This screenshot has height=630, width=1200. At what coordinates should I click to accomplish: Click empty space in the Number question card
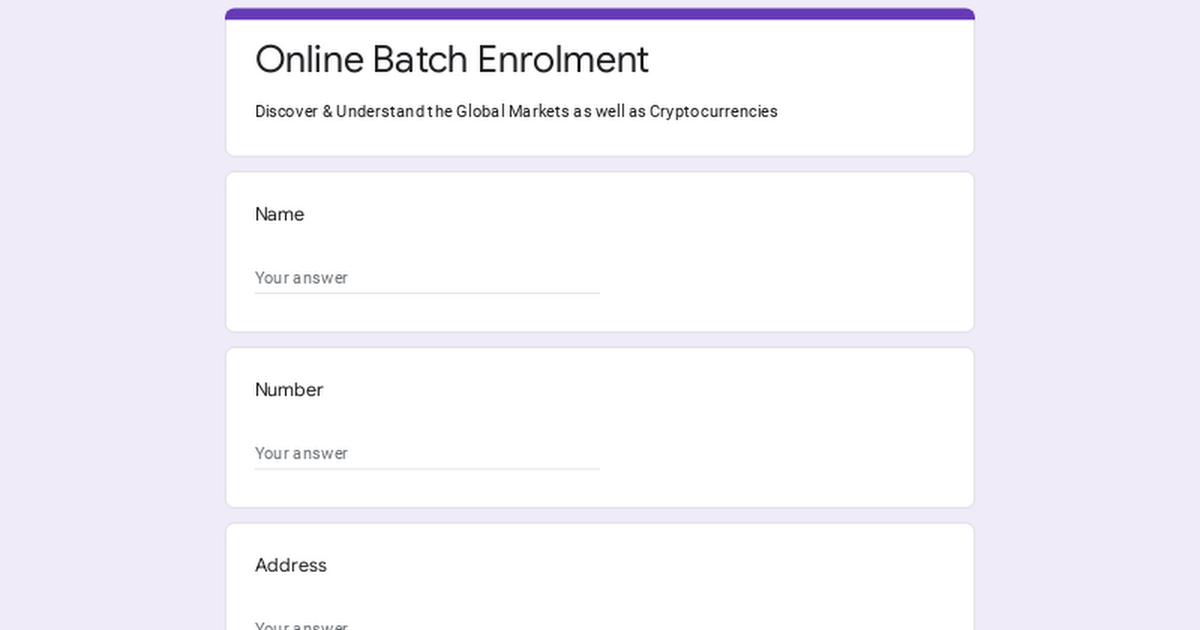[x=780, y=425]
